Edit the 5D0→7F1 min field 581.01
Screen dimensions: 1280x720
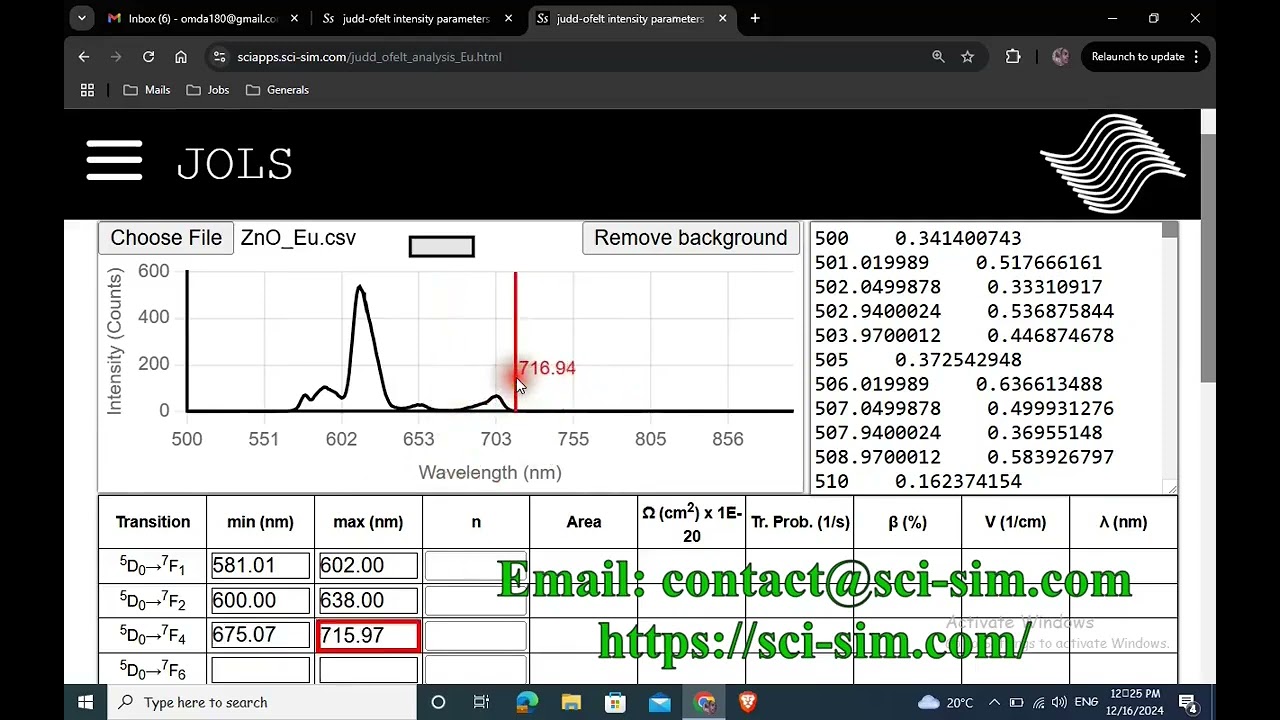coord(260,566)
